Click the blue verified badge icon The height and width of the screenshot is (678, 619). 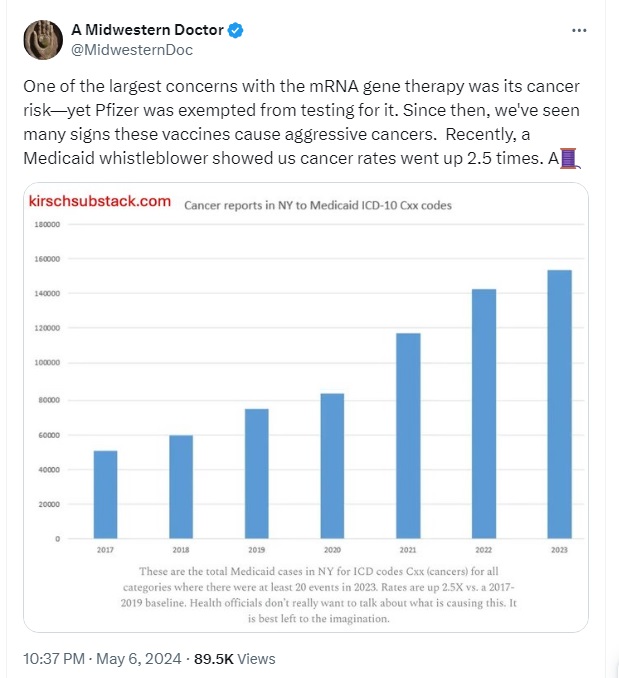coord(235,30)
